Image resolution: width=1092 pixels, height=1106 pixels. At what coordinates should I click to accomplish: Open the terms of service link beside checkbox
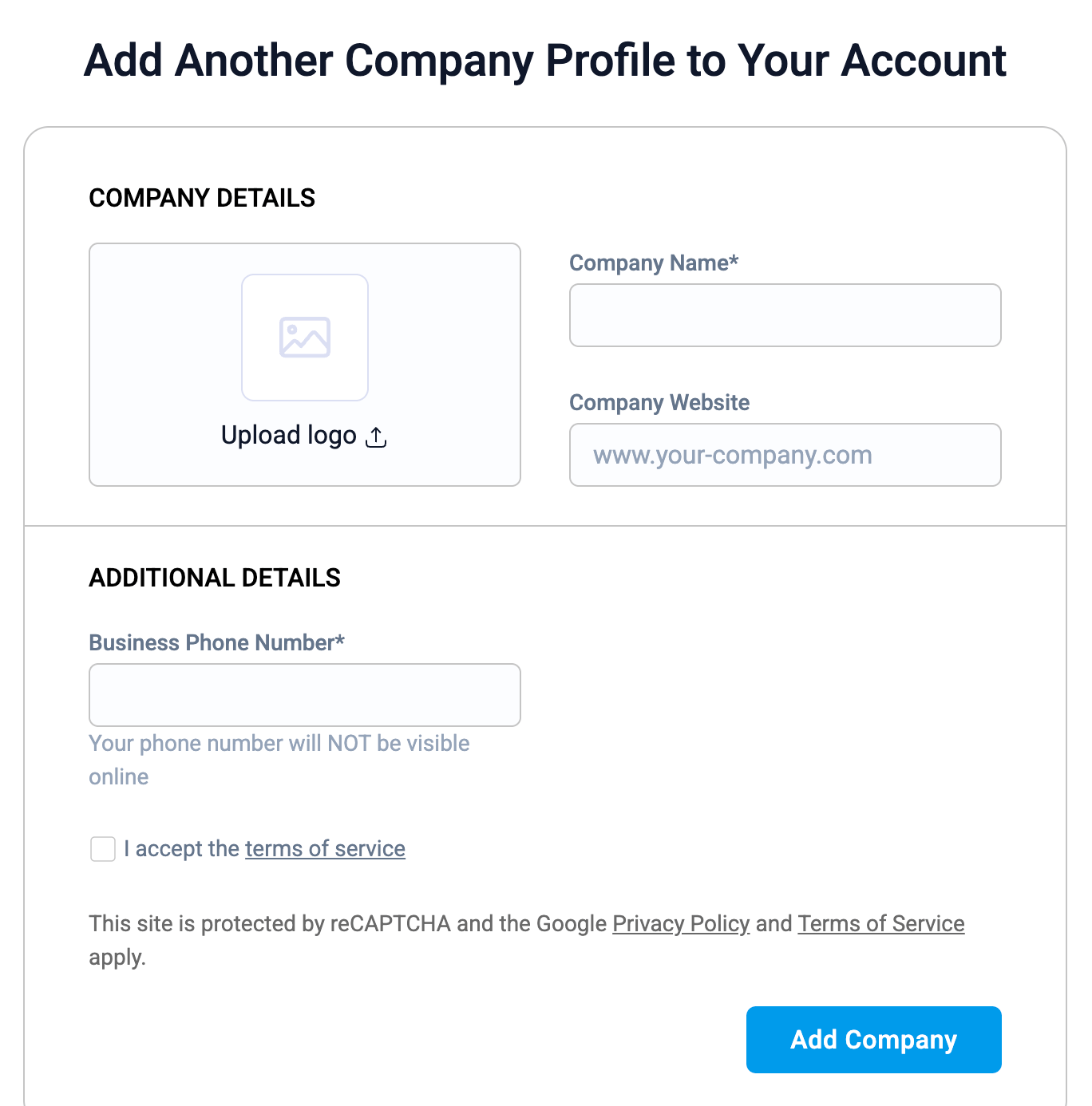point(325,848)
